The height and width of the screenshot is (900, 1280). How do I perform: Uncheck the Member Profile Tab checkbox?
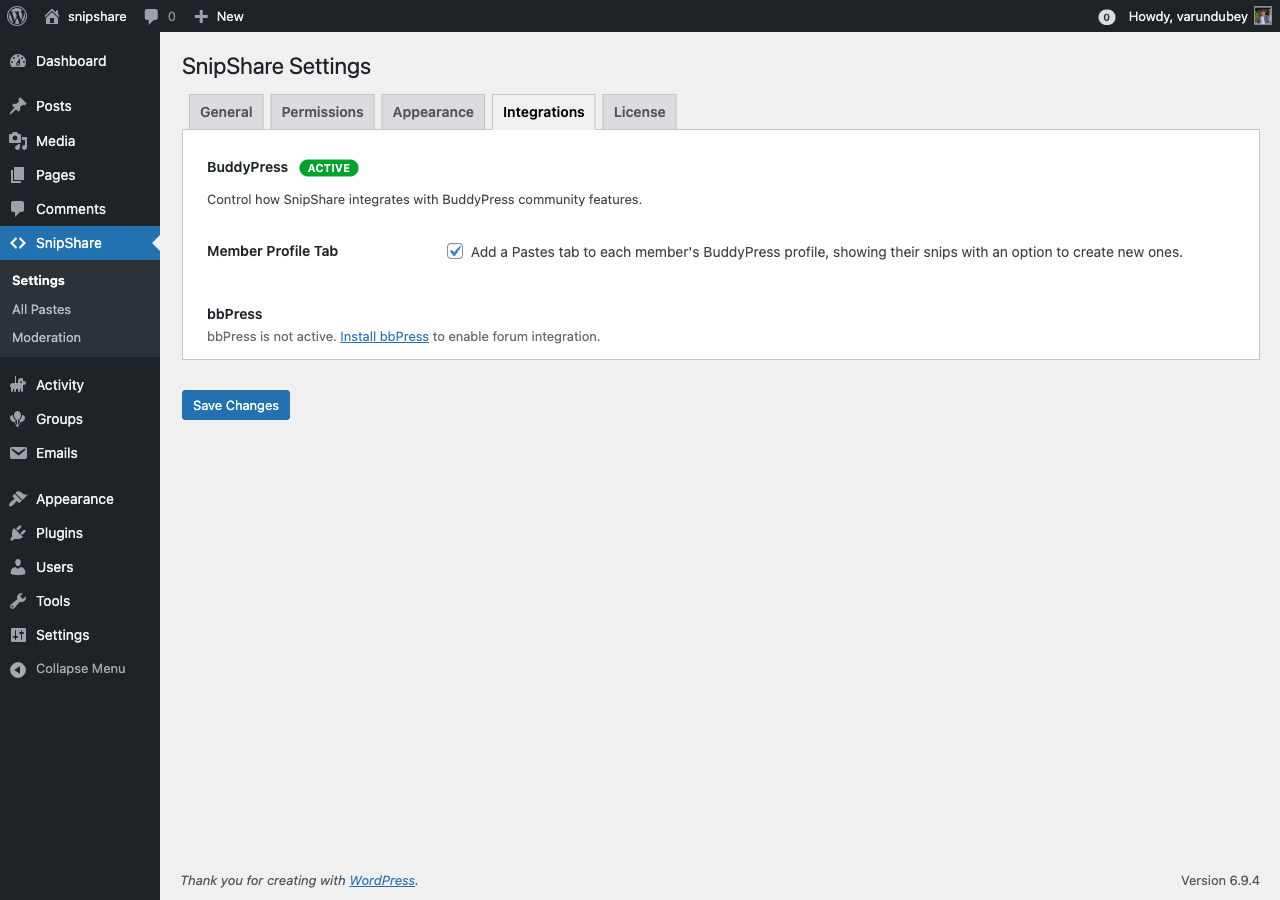tap(455, 251)
